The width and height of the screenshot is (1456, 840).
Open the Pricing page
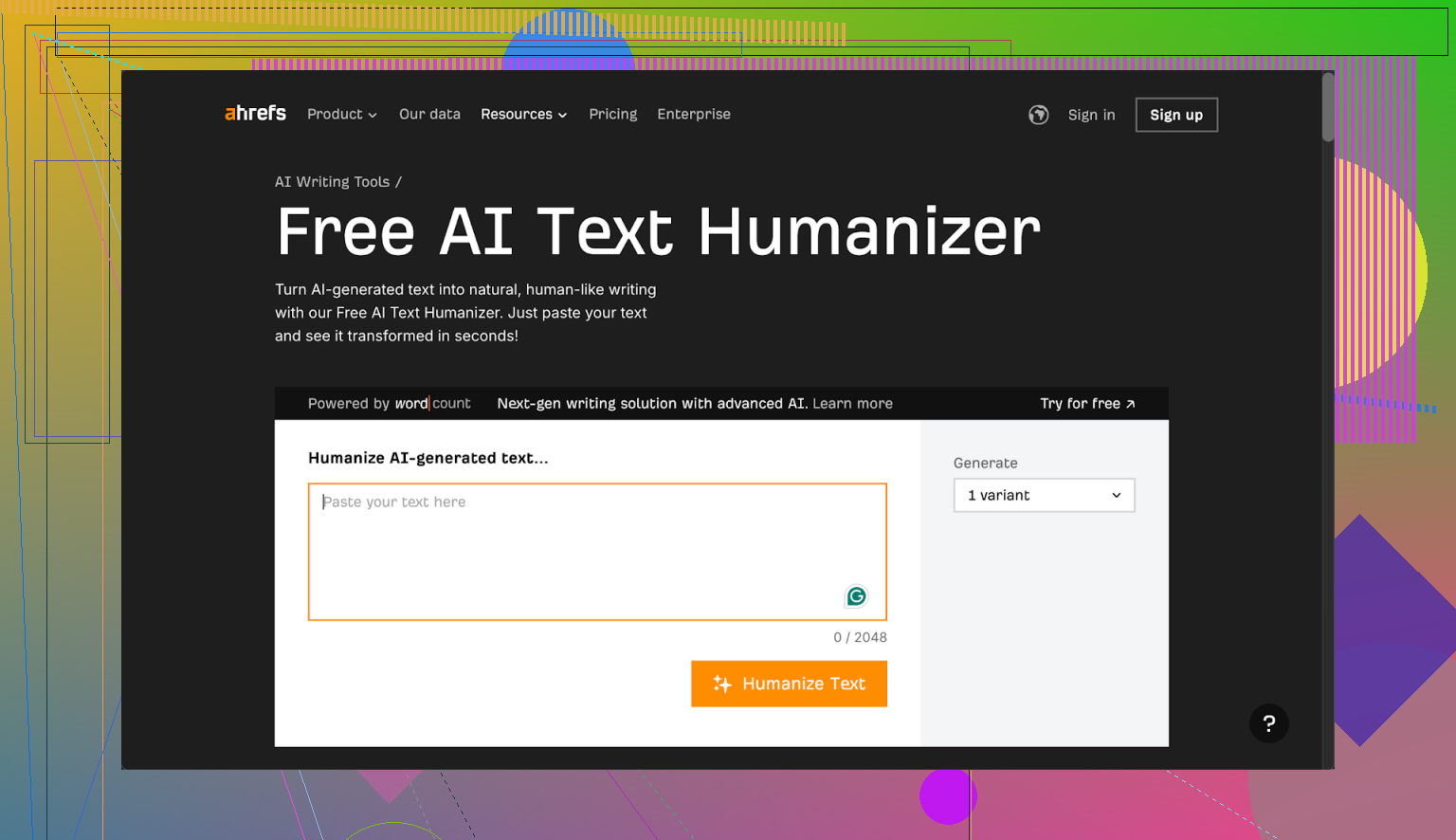tap(613, 114)
